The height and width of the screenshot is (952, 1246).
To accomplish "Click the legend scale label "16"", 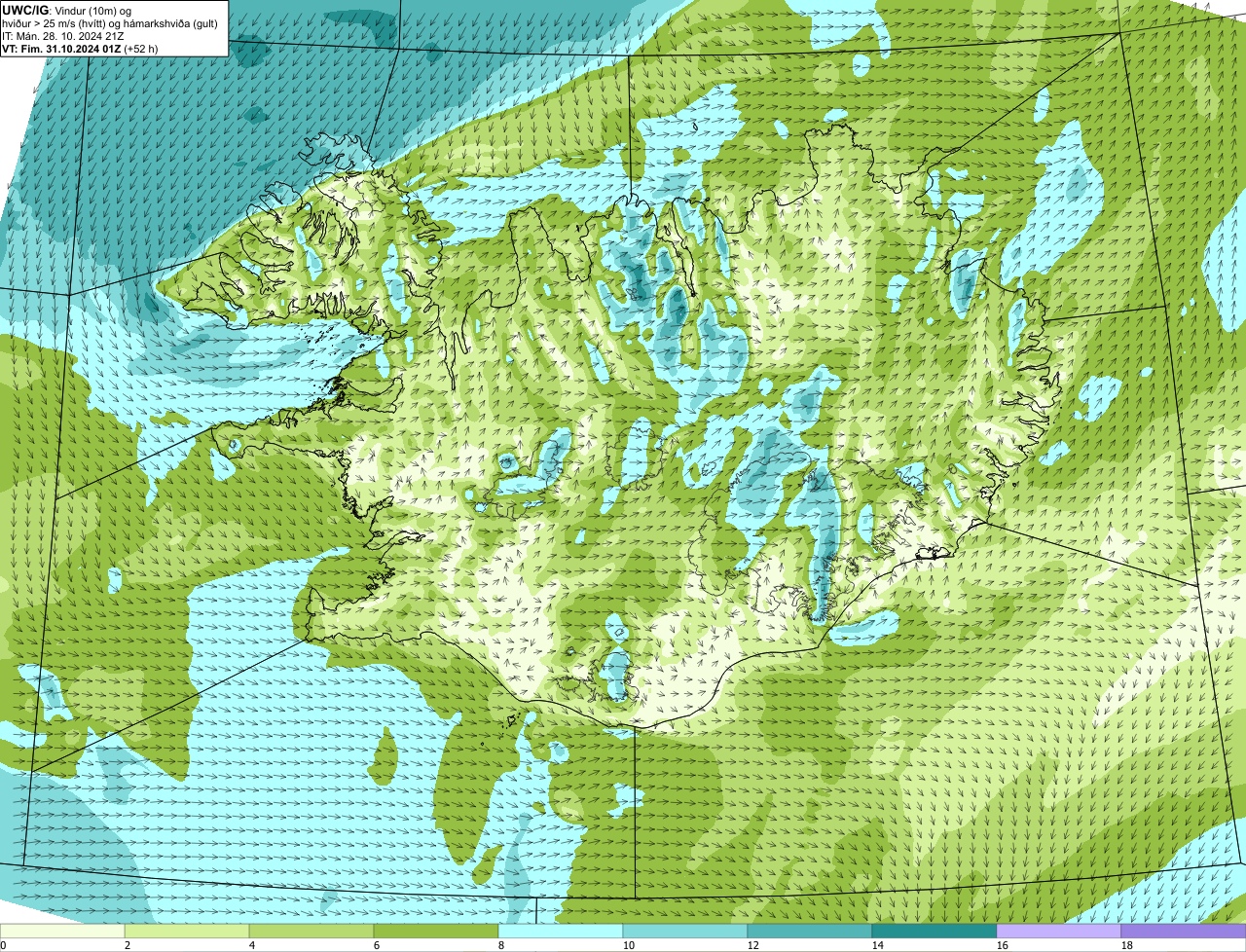I will (1003, 945).
